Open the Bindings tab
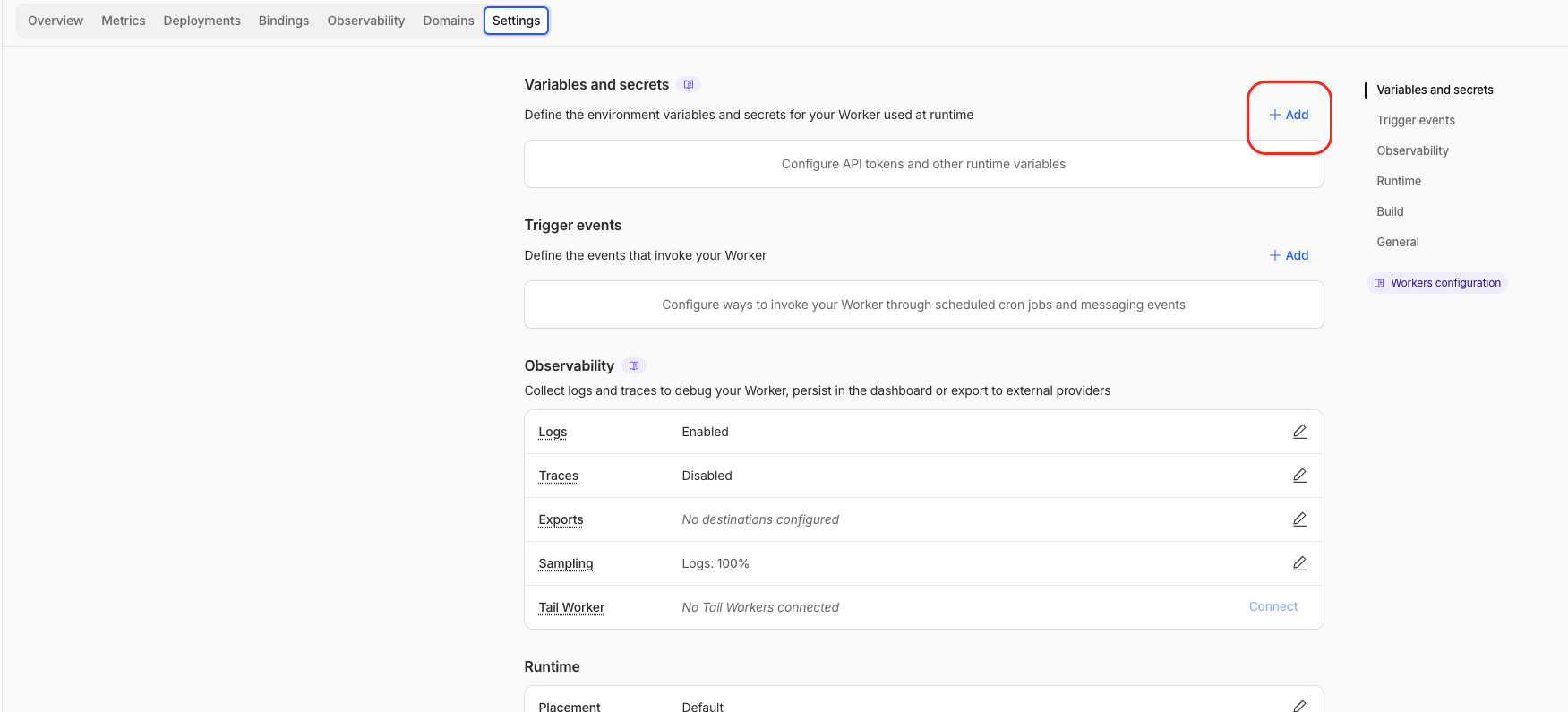Viewport: 1568px width, 712px height. pos(284,21)
